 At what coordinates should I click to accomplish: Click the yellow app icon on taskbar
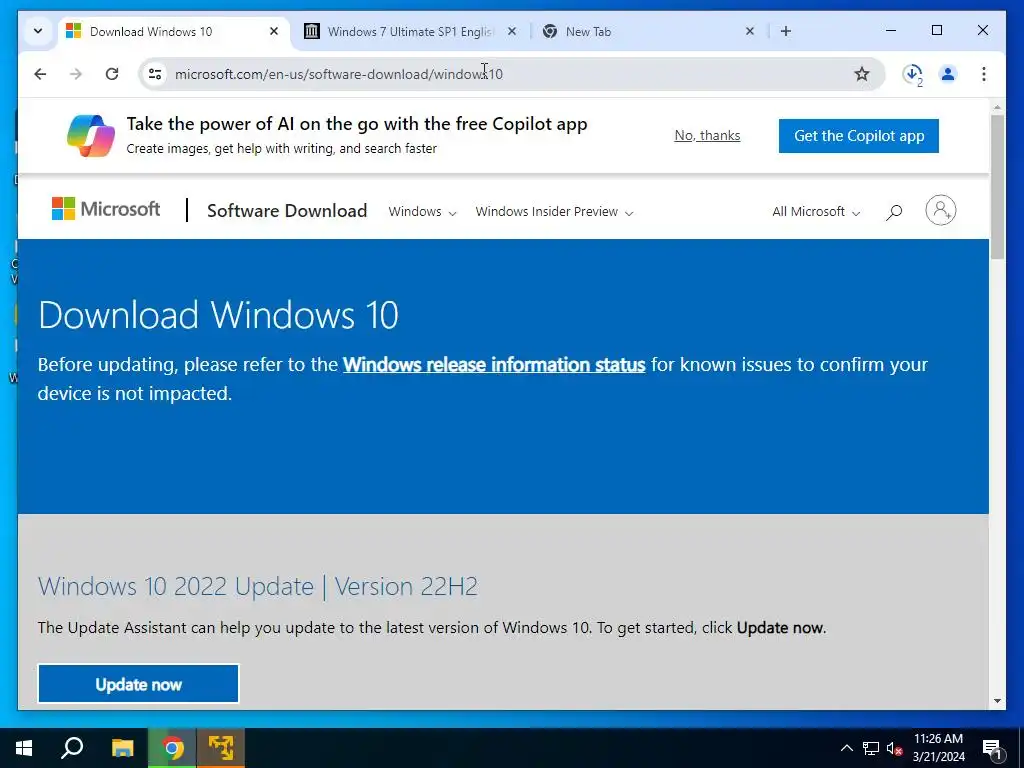point(221,748)
